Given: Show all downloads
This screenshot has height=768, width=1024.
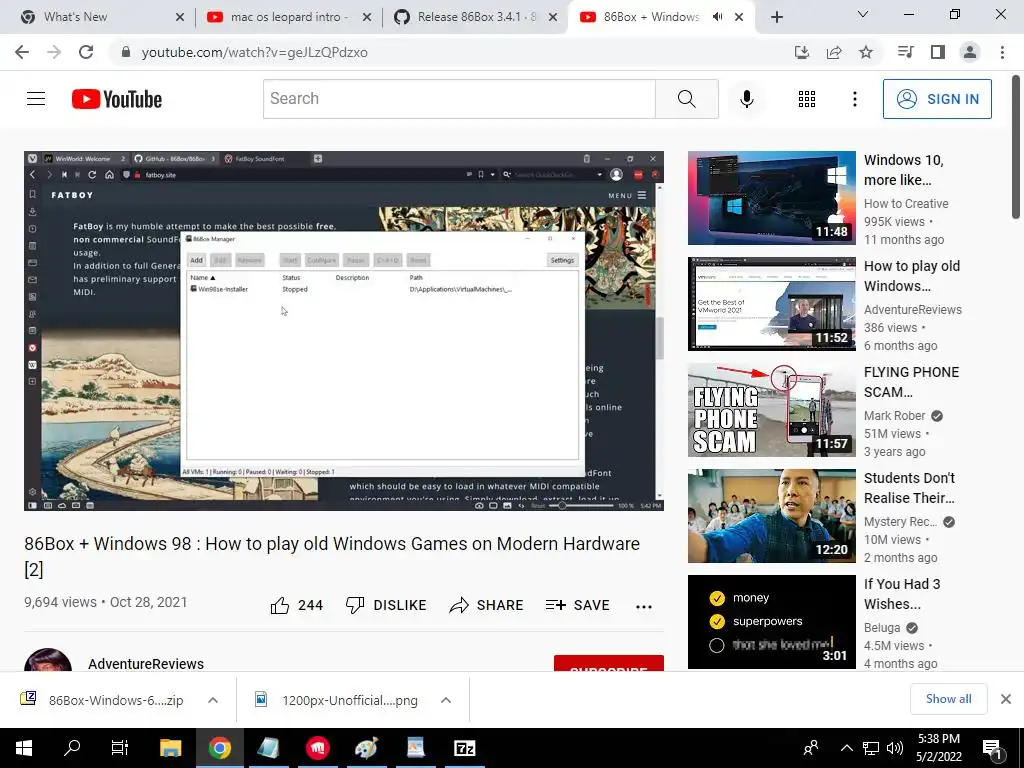Looking at the screenshot, I should click(948, 699).
